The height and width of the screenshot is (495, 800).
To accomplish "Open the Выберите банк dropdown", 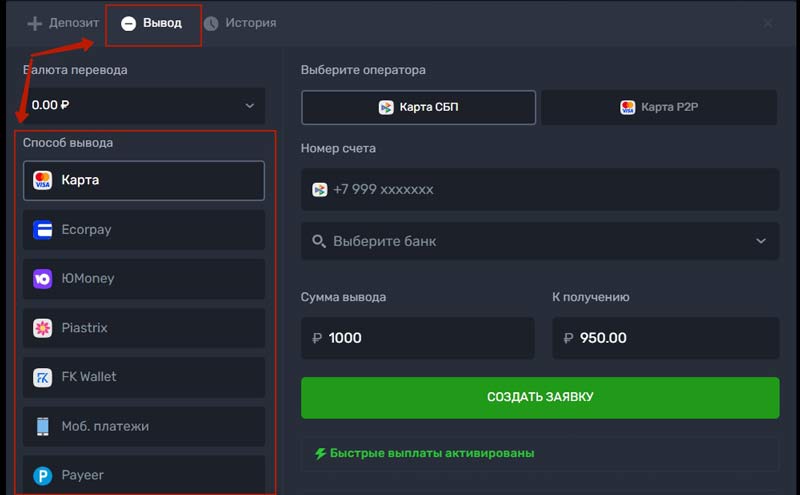I will 539,241.
